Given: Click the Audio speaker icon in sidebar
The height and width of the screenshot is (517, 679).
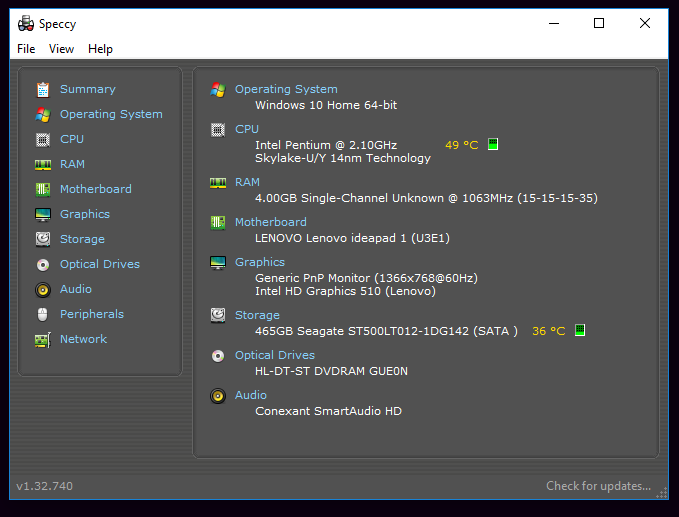Looking at the screenshot, I should [42, 289].
